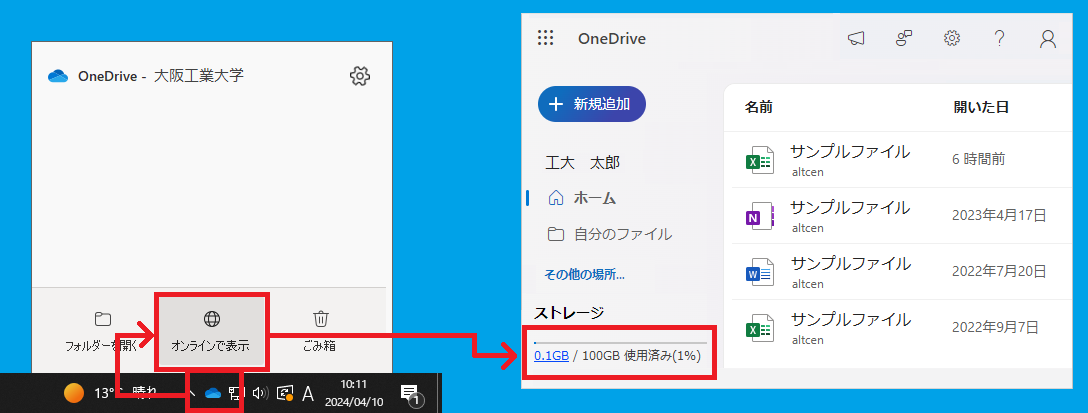Image resolution: width=1088 pixels, height=413 pixels.
Task: Open the app launcher grid in OneDrive web
Action: pyautogui.click(x=545, y=38)
